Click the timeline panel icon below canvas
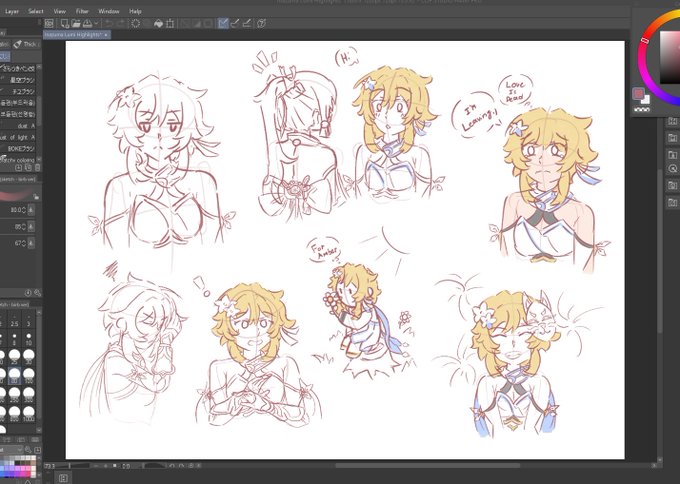This screenshot has height=484, width=680. point(63,478)
